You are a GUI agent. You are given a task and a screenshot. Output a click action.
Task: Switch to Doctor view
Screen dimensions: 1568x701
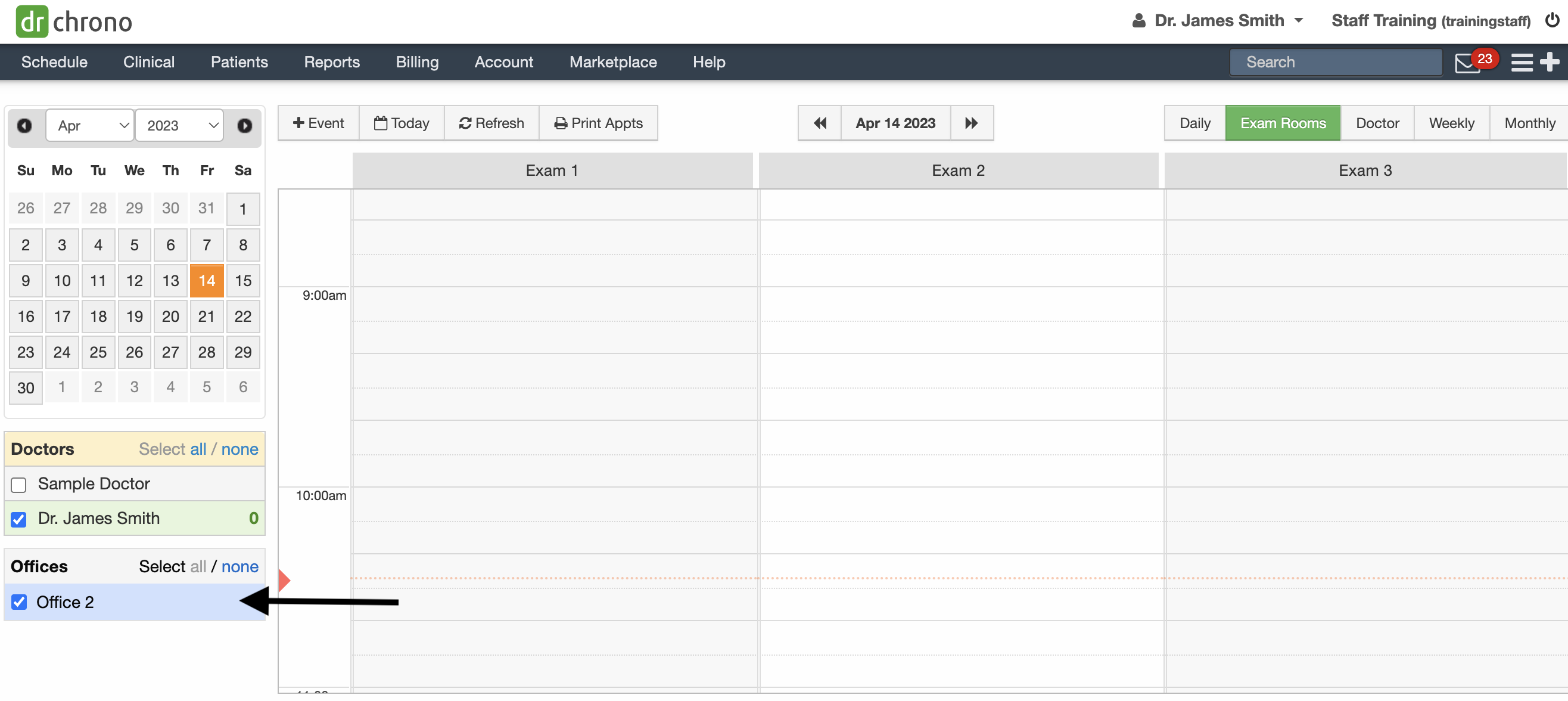pos(1377,123)
